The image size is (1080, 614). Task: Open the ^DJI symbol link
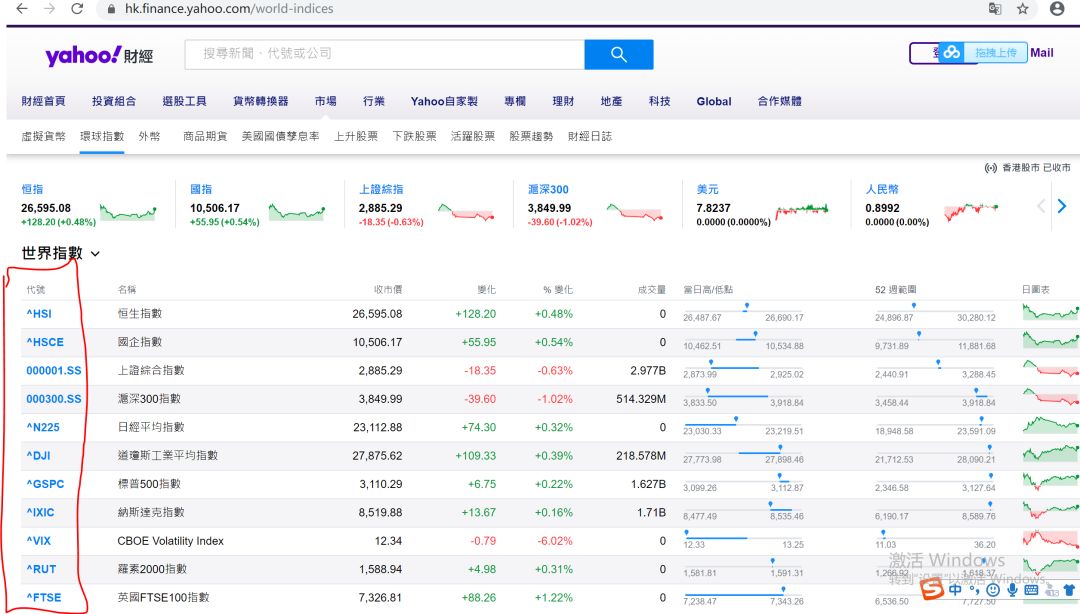[x=38, y=456]
